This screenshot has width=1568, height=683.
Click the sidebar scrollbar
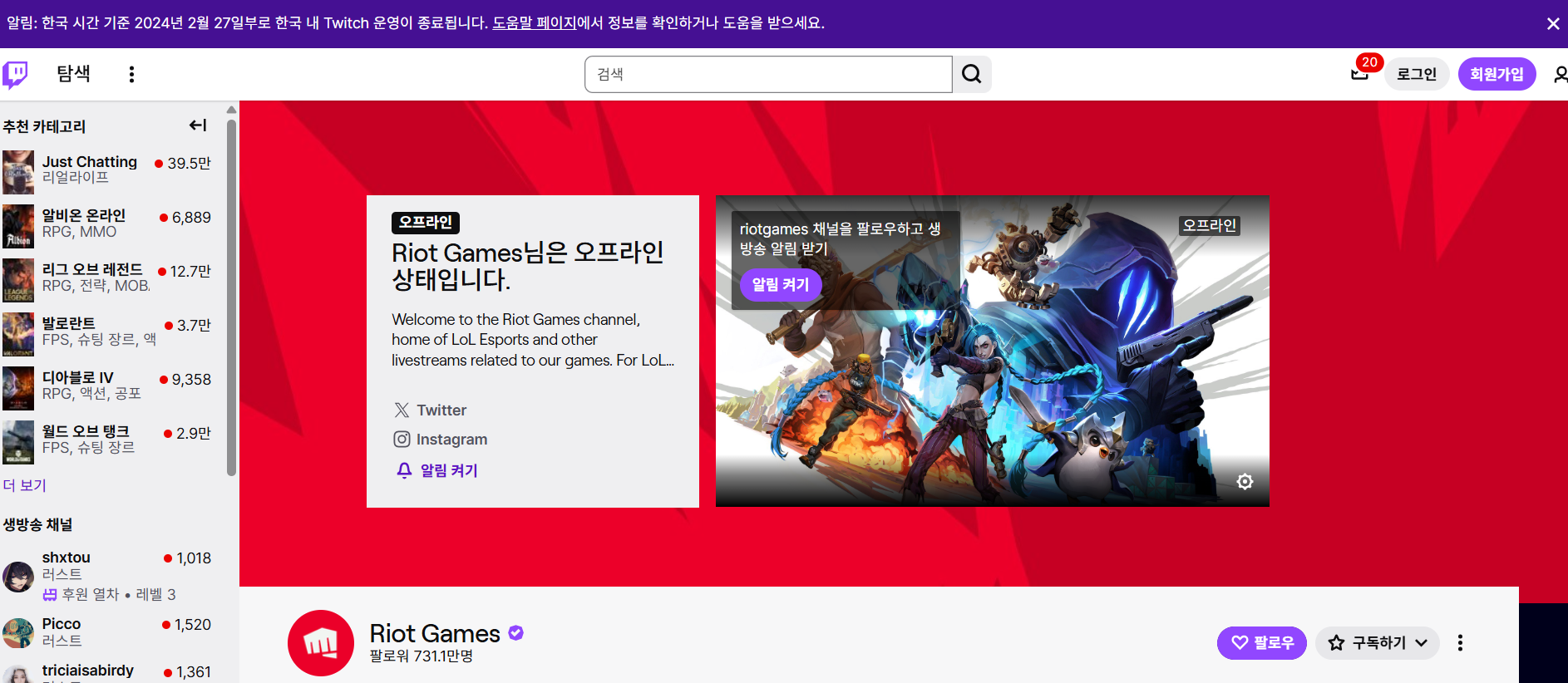[x=231, y=297]
